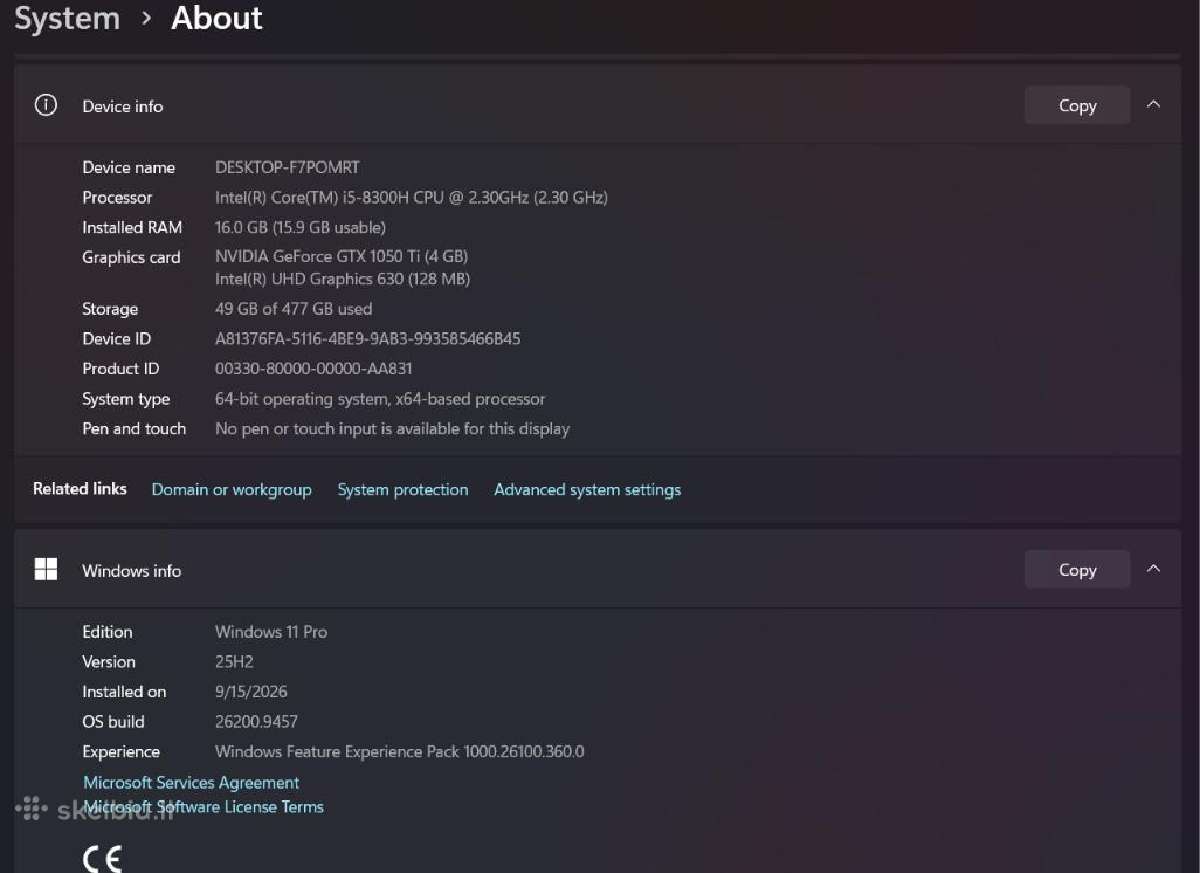1200x873 pixels.
Task: Click the OS build label
Action: pyautogui.click(x=113, y=722)
